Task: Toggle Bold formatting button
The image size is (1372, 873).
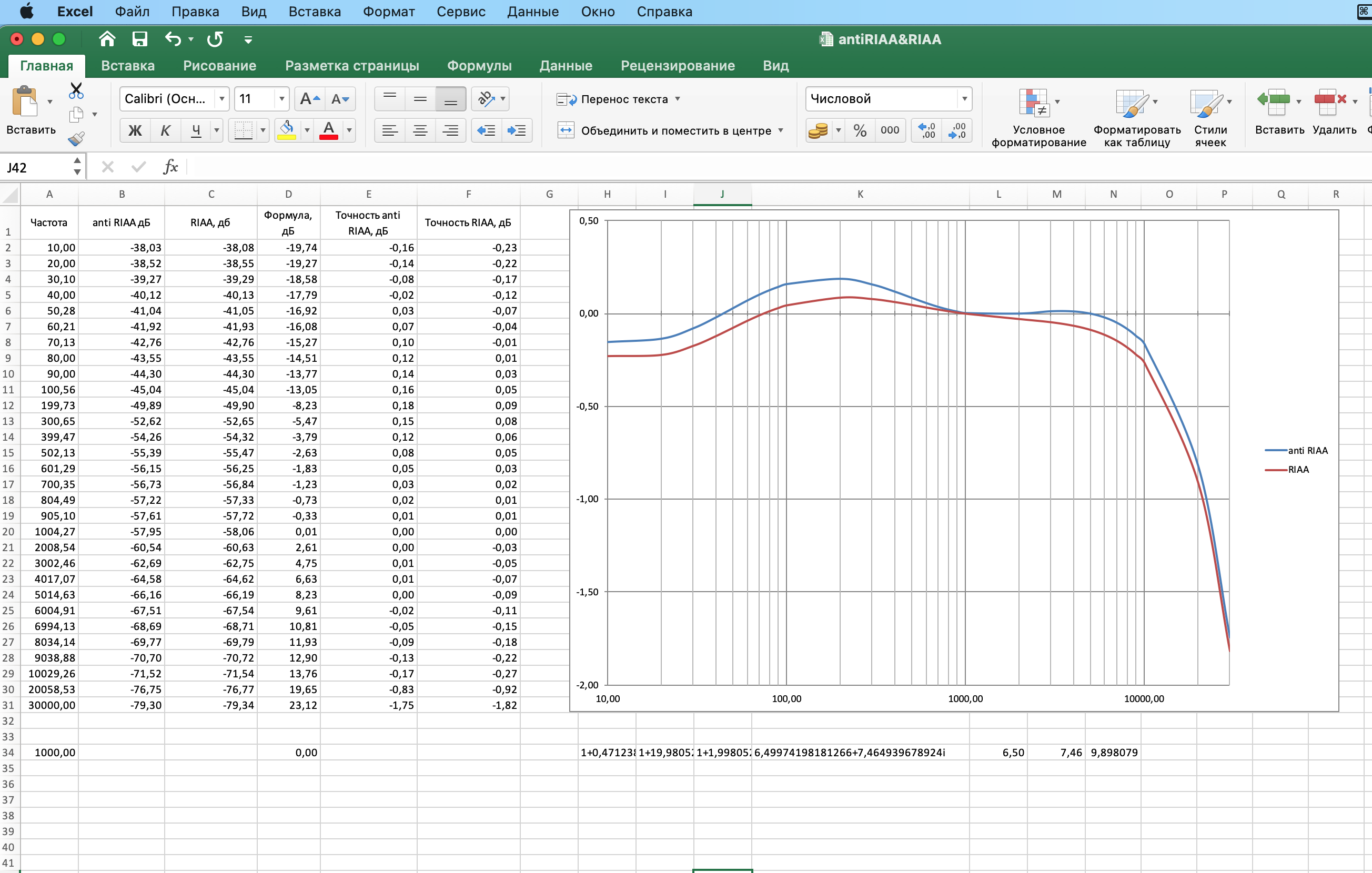Action: tap(135, 131)
